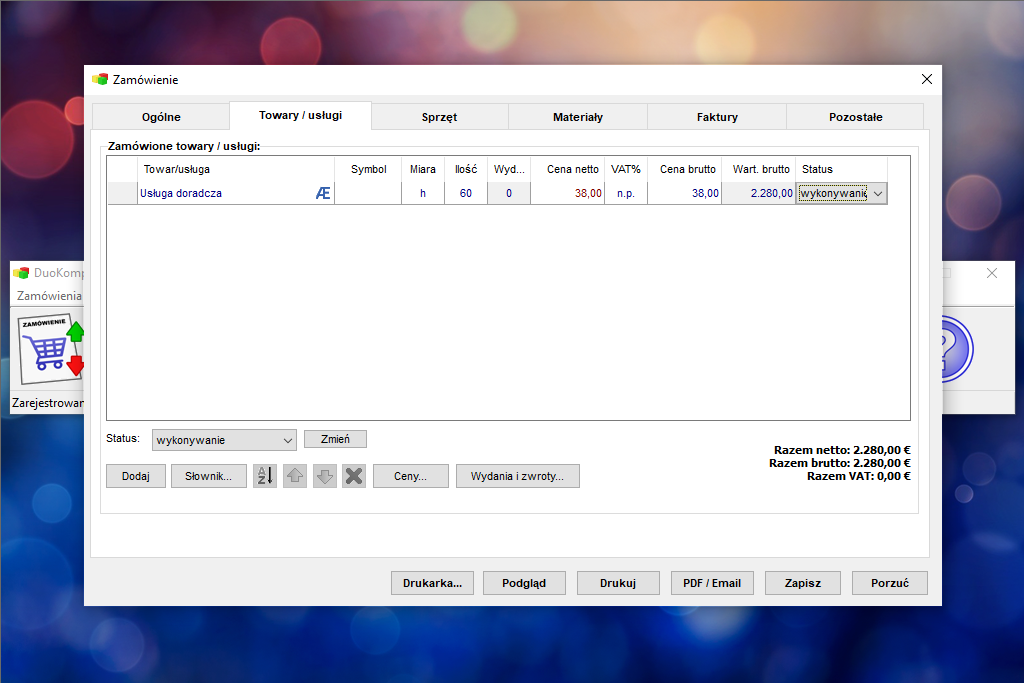Click the Zamówienie window title icon
Screen dimensions: 1024x683
(100, 80)
